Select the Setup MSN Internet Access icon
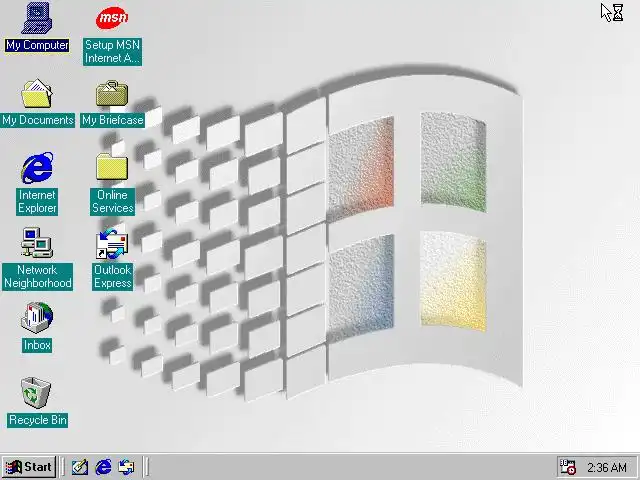Viewport: 640px width, 480px height. [112, 18]
